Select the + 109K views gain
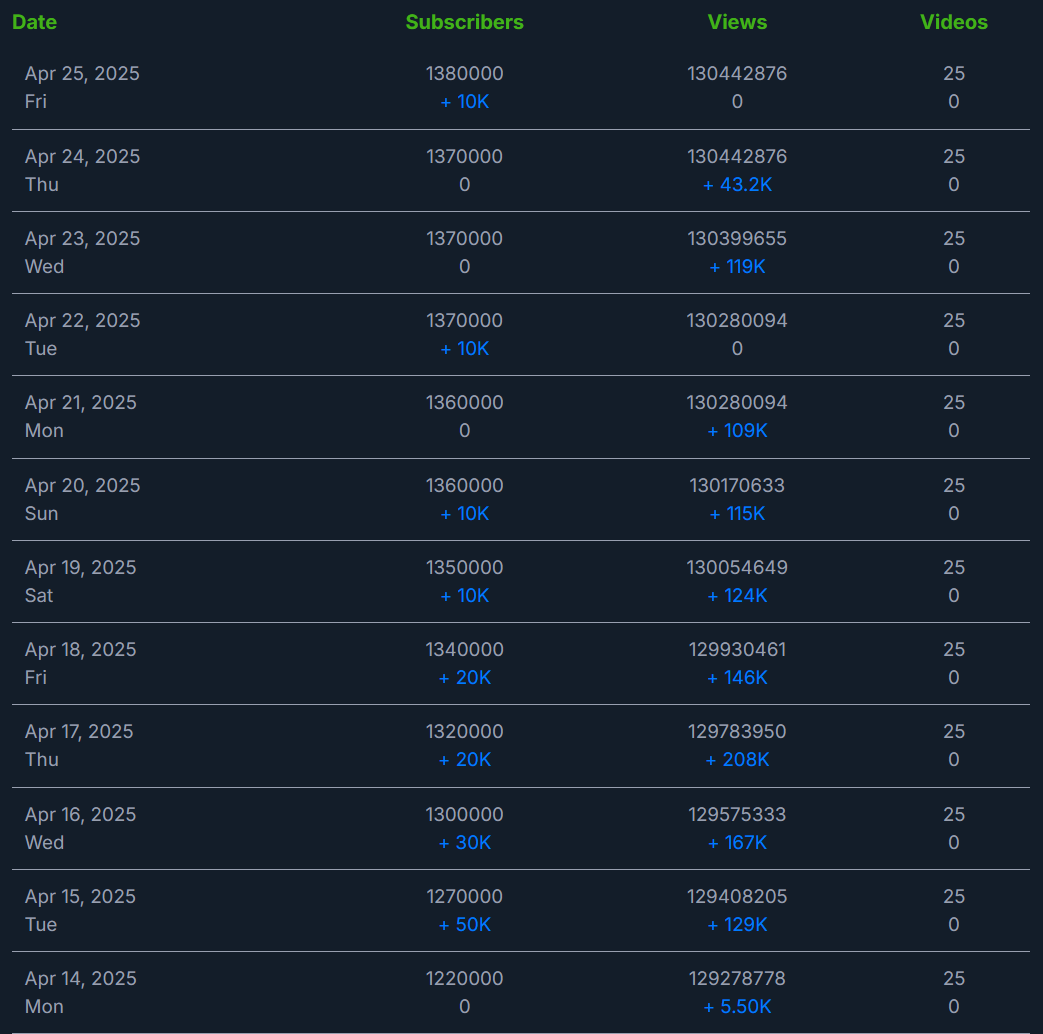Image resolution: width=1043 pixels, height=1034 pixels. pyautogui.click(x=737, y=431)
